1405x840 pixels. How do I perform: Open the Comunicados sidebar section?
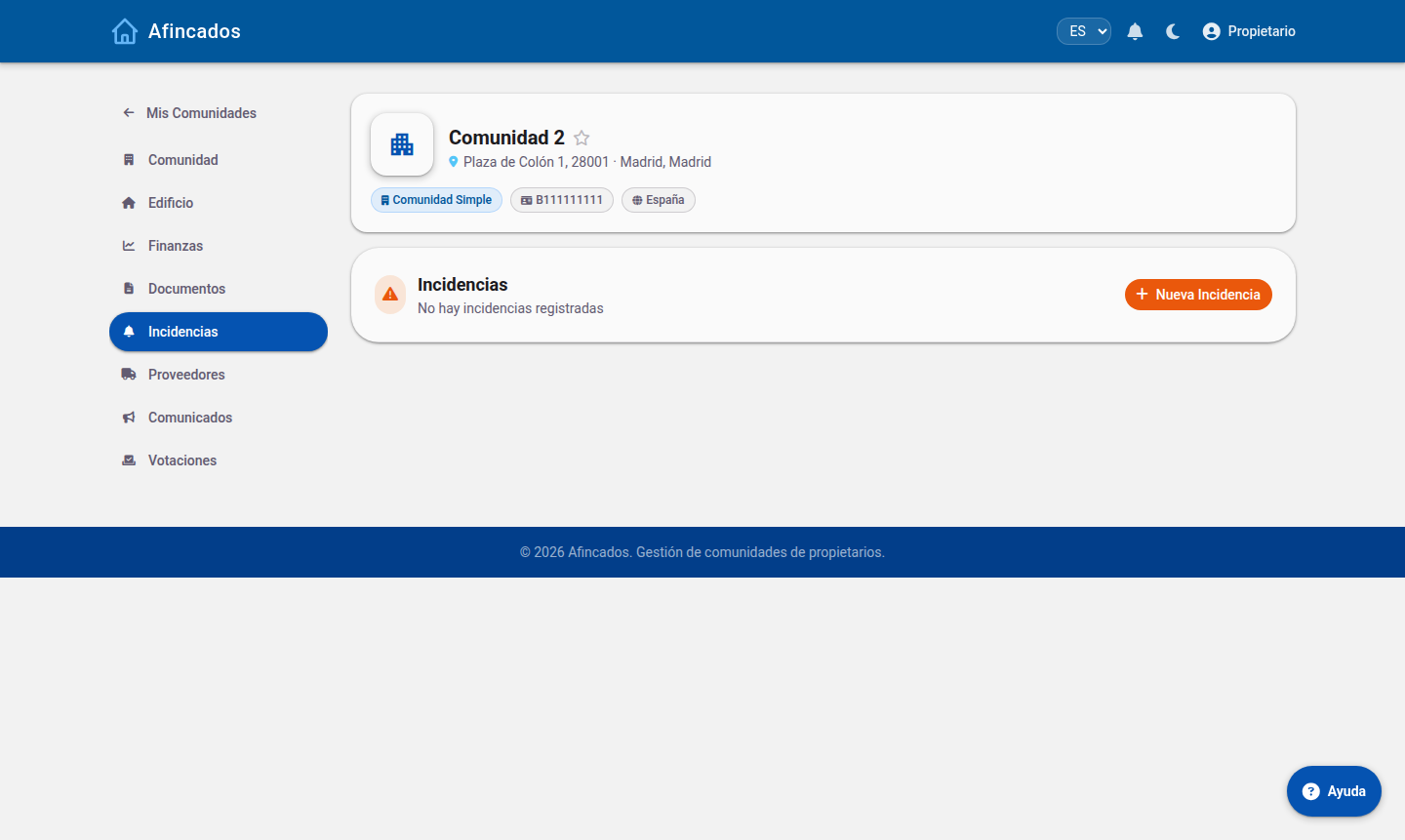click(x=219, y=418)
